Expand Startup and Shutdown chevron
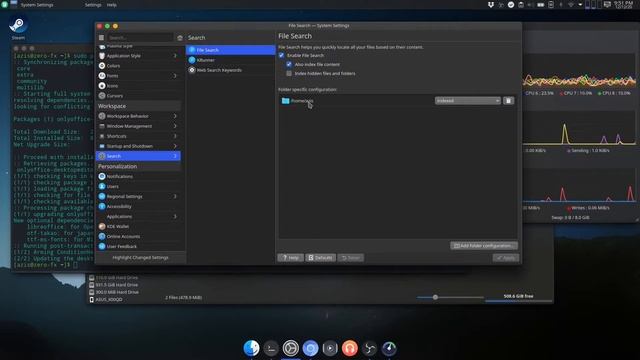 point(175,146)
